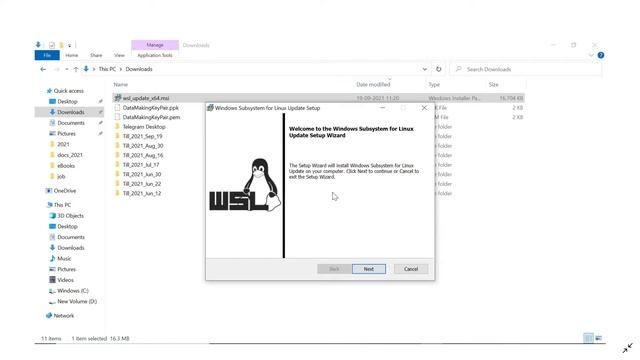
Task: Select the Till_2021_Jun_22 folder
Action: coord(142,184)
